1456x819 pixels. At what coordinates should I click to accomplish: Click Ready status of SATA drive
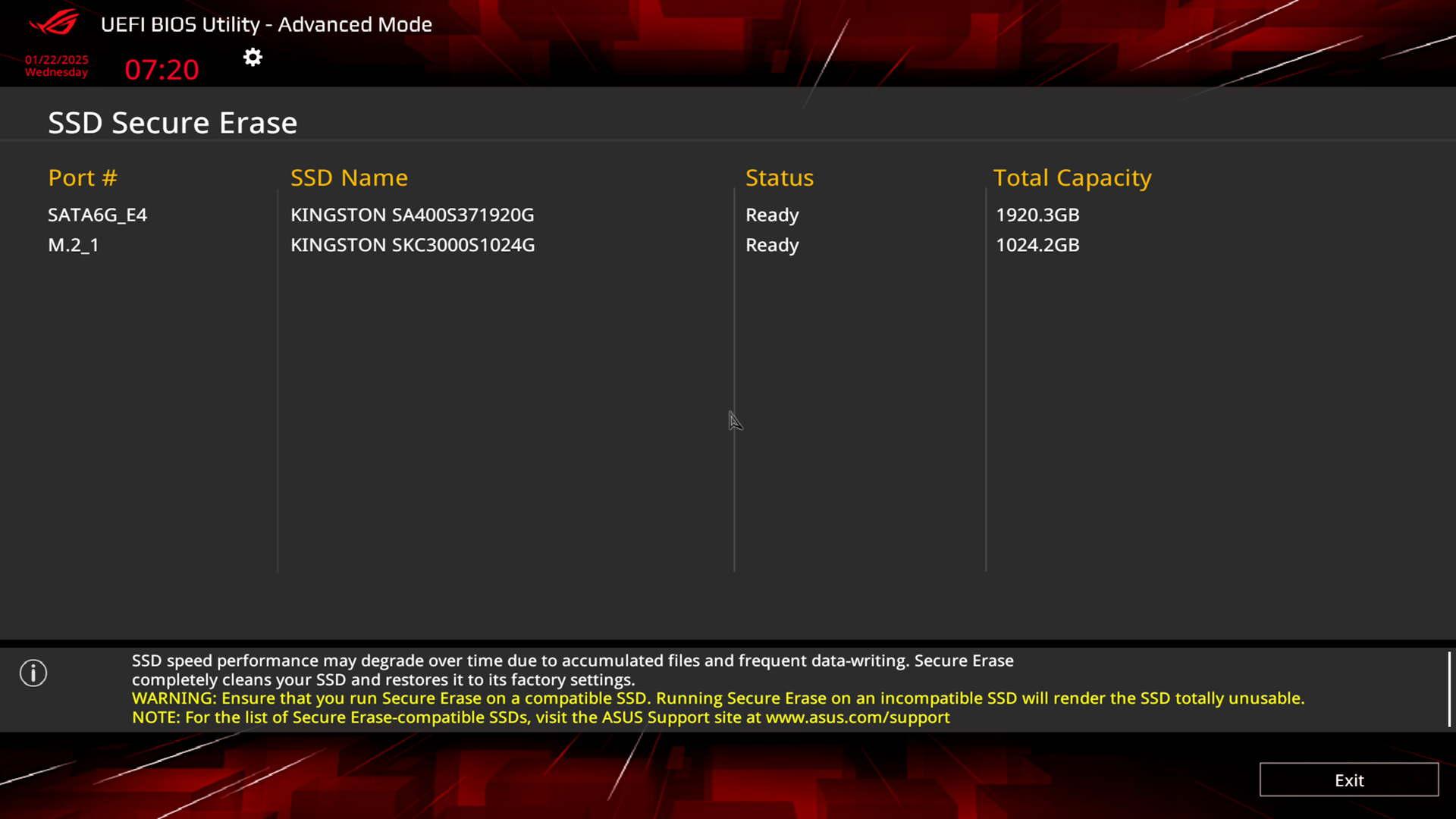[772, 215]
